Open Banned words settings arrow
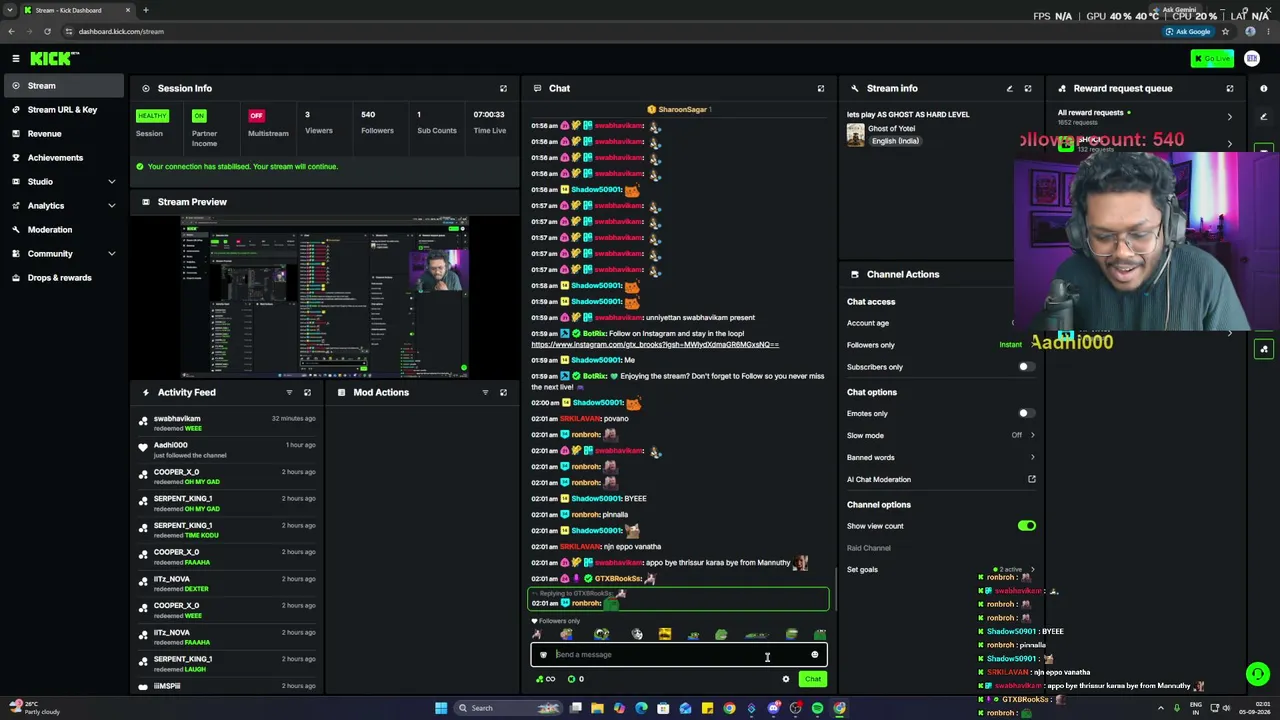This screenshot has width=1280, height=720. [x=1032, y=457]
